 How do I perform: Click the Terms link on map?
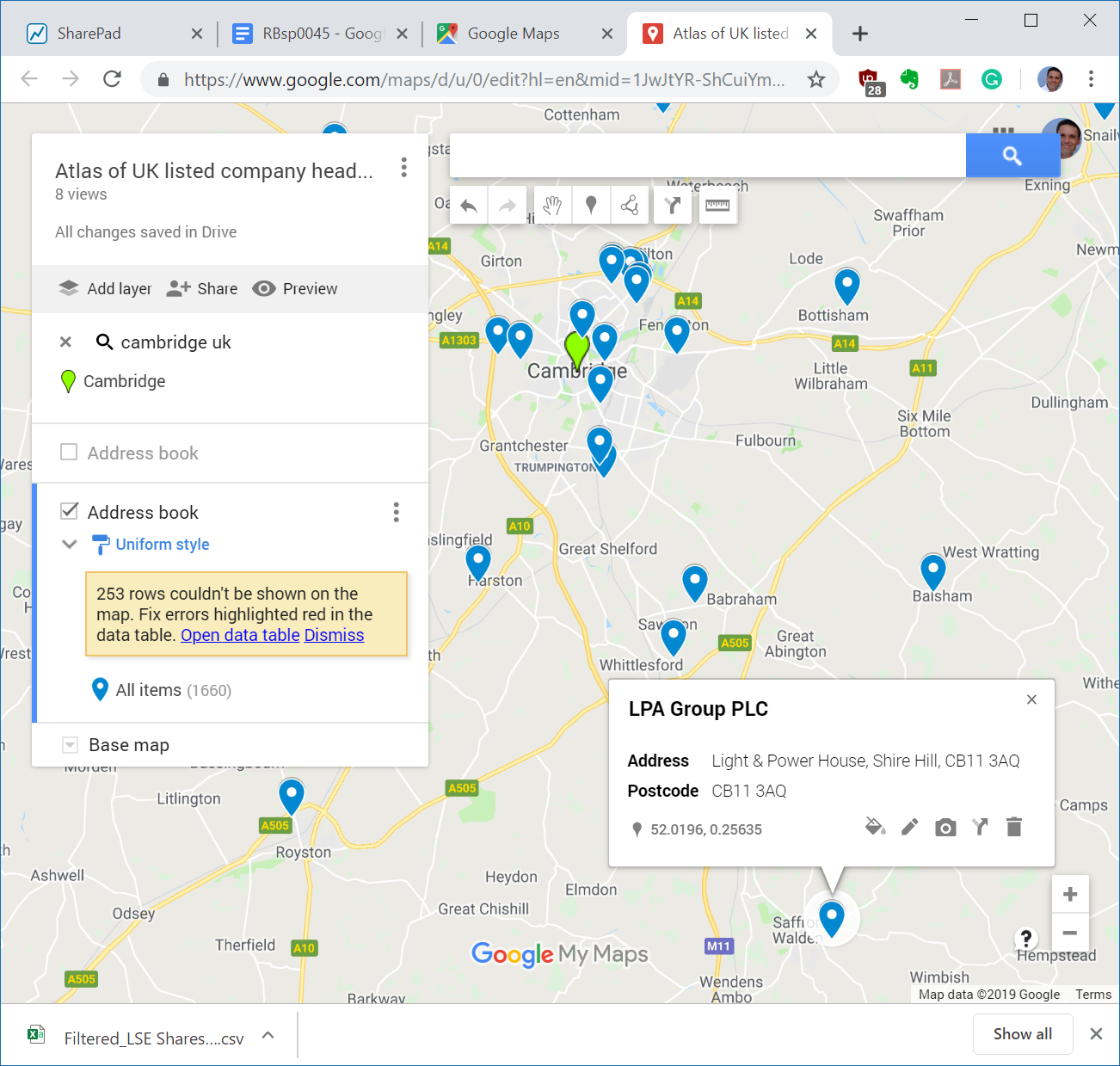pyautogui.click(x=1093, y=995)
